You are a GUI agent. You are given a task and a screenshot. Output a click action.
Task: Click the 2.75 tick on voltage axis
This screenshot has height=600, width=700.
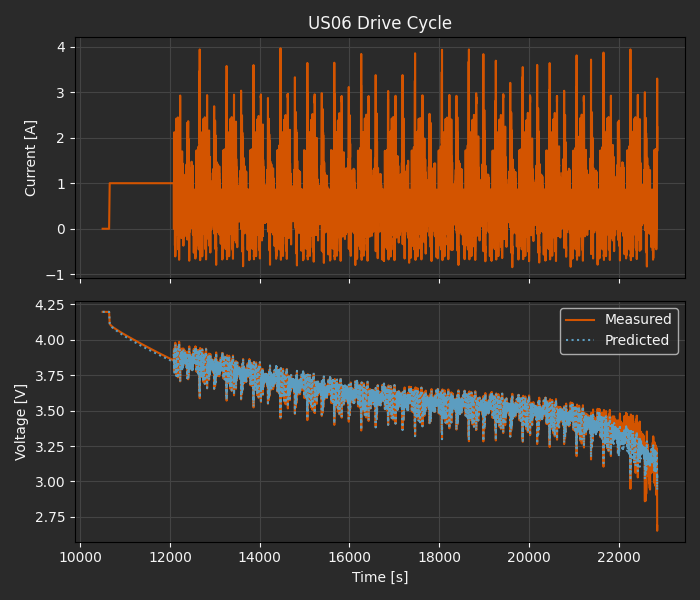pyautogui.click(x=49, y=517)
